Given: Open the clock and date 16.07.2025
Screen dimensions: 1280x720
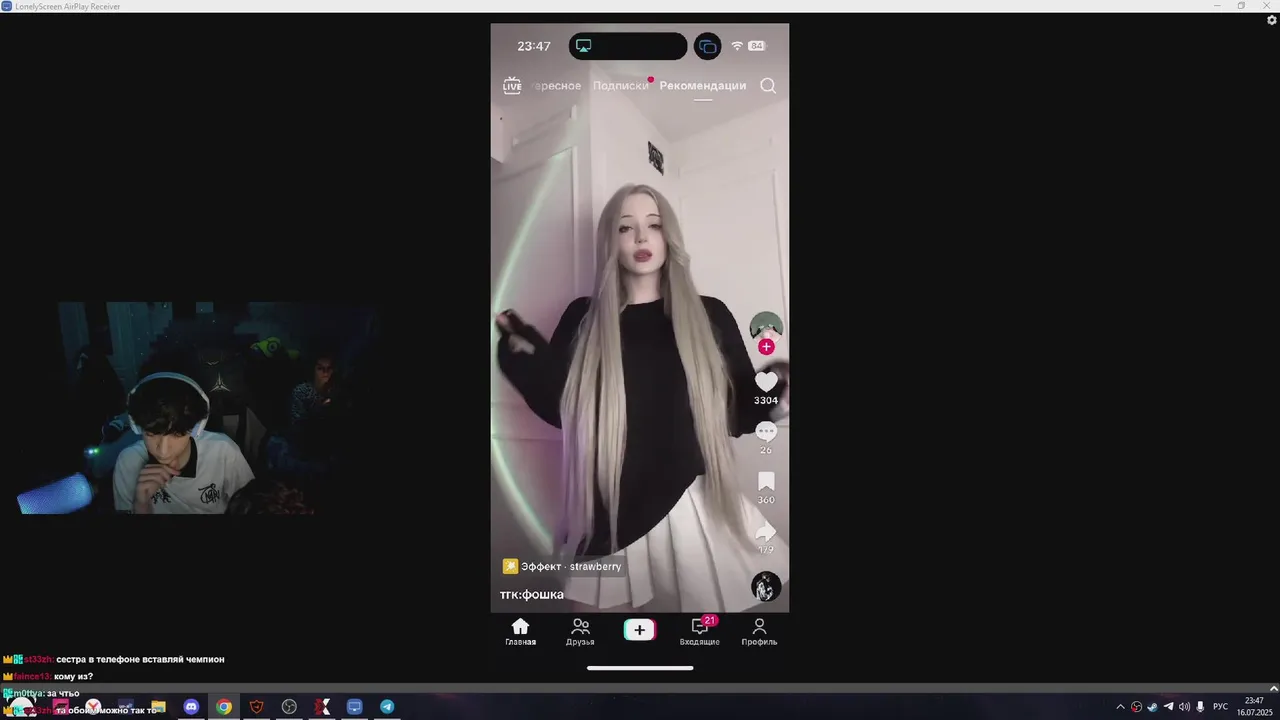Looking at the screenshot, I should (1254, 707).
